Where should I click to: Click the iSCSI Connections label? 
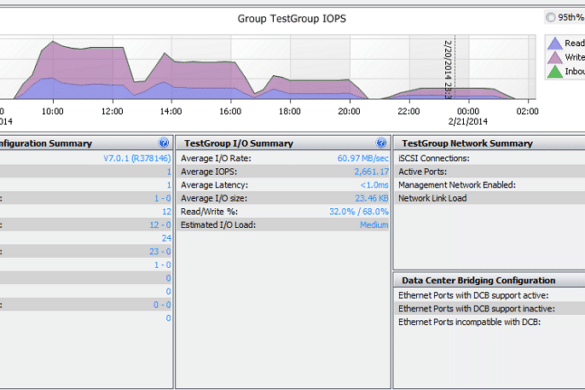click(x=434, y=158)
